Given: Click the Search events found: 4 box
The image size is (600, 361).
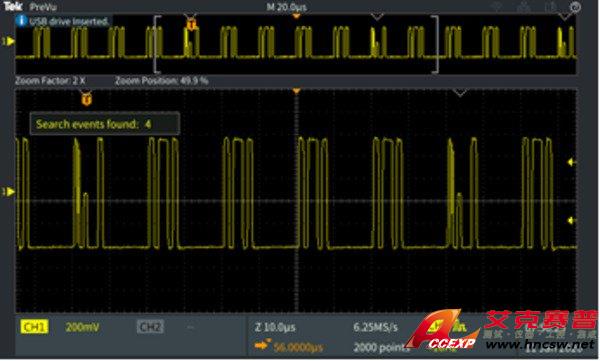Looking at the screenshot, I should click(105, 124).
